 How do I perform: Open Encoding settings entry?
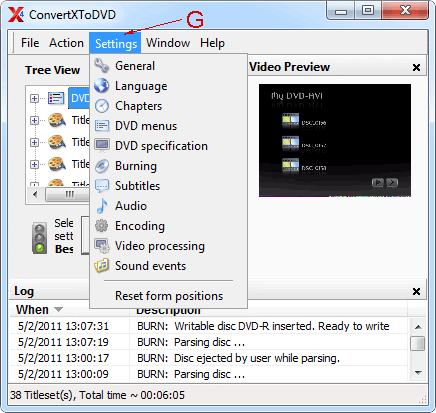coord(168,226)
